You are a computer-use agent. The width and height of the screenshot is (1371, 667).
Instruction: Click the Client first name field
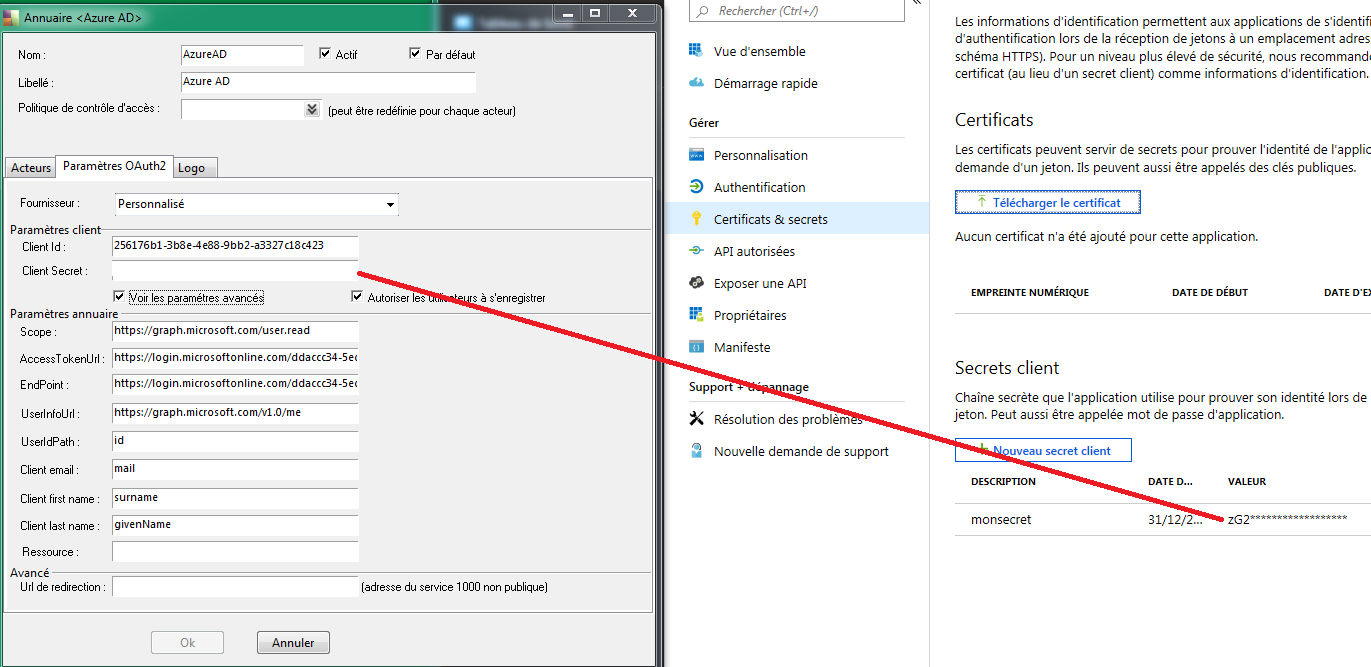(x=235, y=498)
